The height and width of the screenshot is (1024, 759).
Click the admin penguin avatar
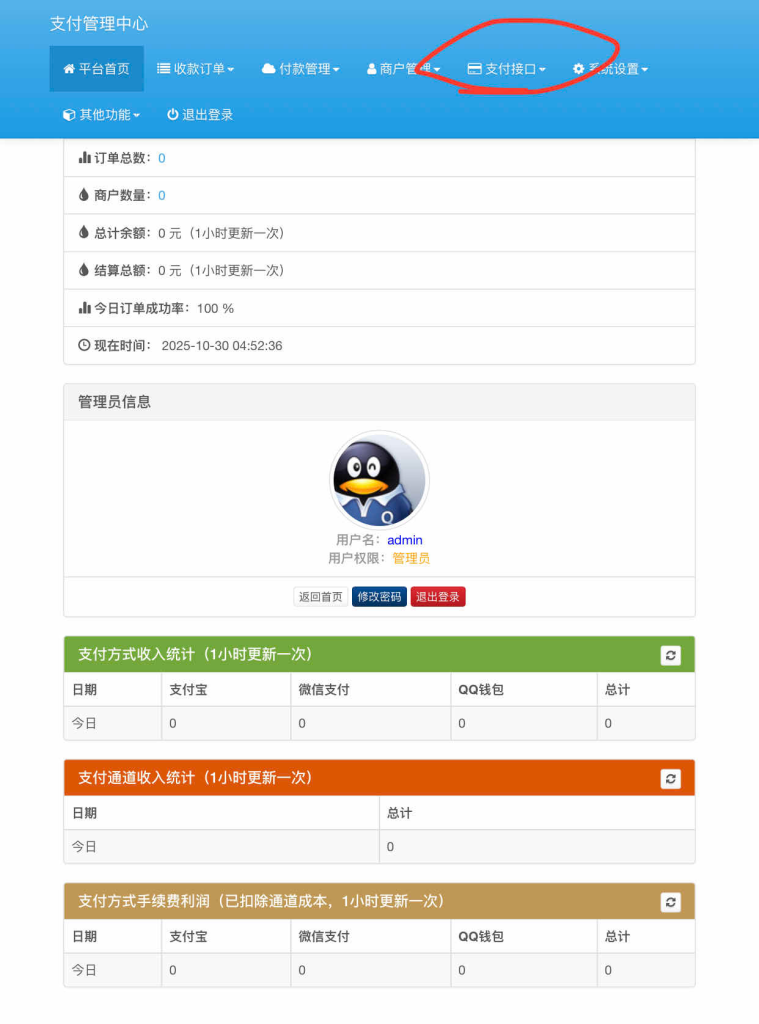point(380,479)
